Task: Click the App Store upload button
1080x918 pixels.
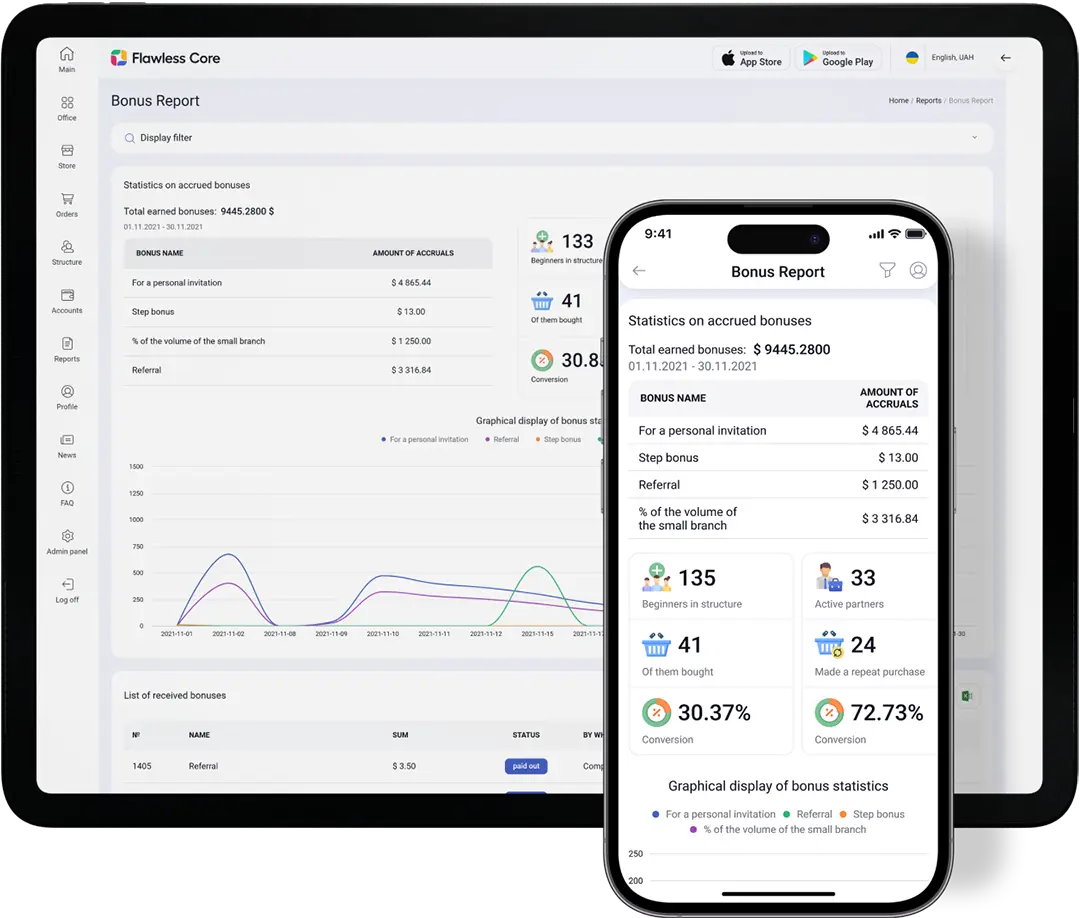Action: pos(752,58)
